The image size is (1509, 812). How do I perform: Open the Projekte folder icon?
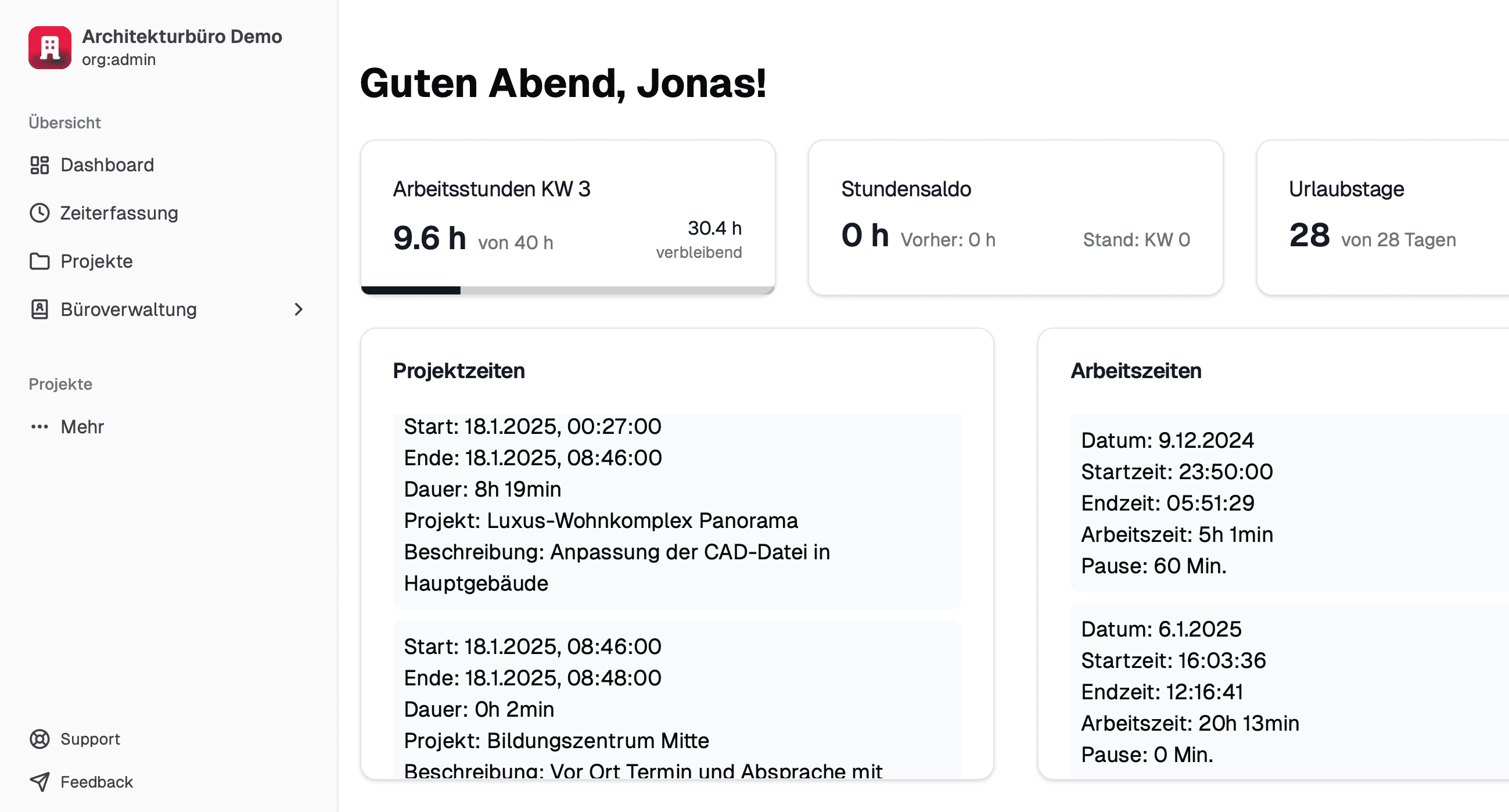tap(39, 261)
